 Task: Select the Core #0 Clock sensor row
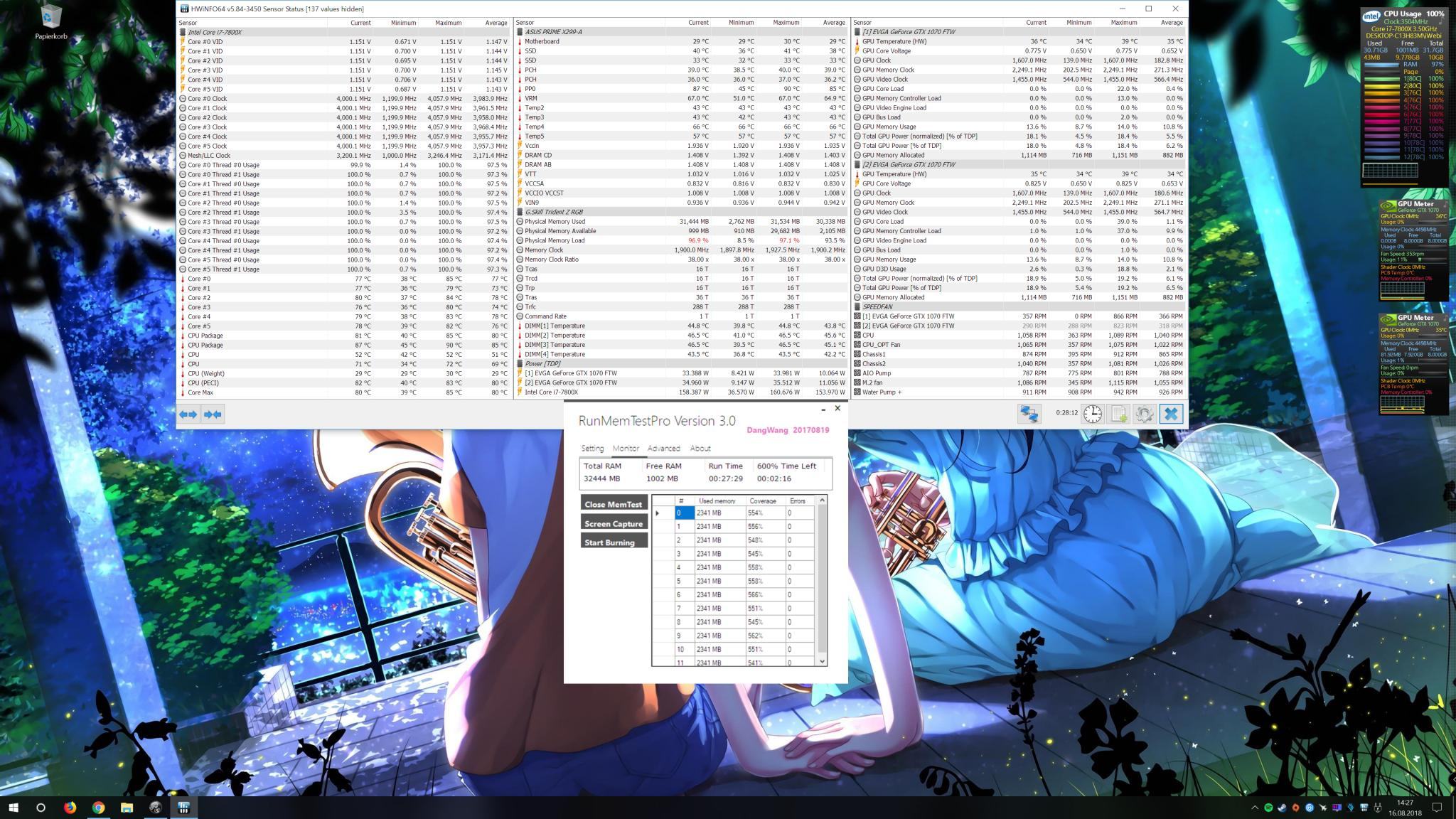344,99
